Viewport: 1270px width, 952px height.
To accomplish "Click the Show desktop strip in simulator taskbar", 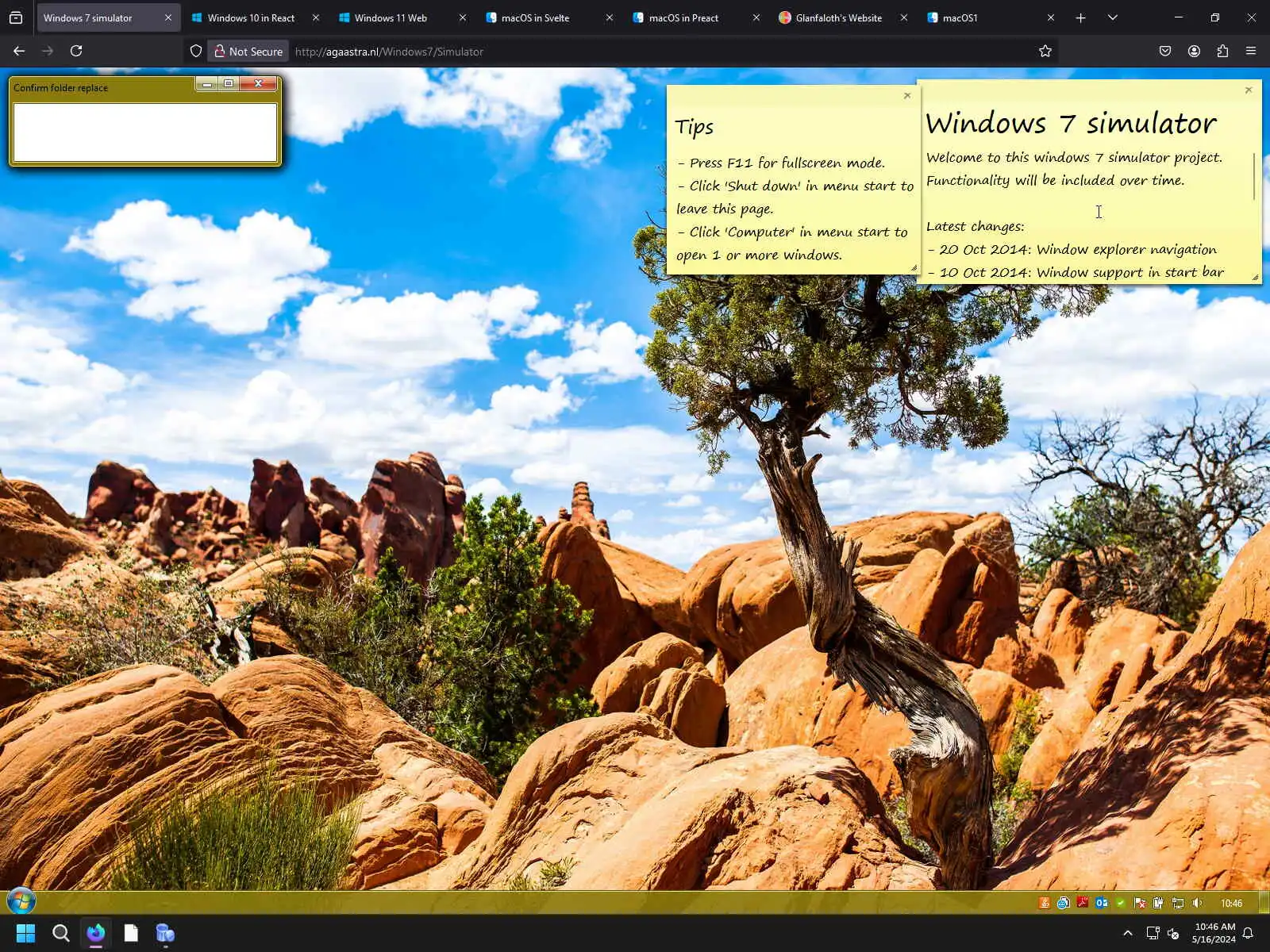I will [1264, 903].
